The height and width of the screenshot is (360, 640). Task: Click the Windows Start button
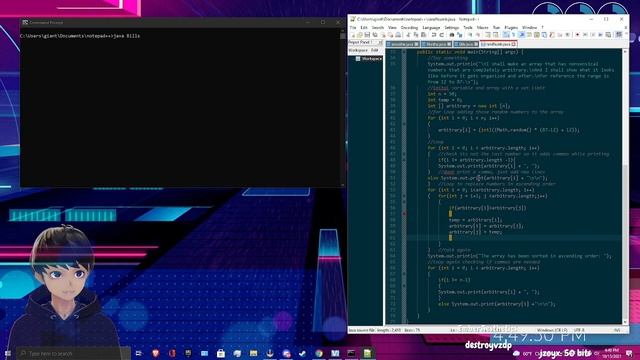coord(8,353)
